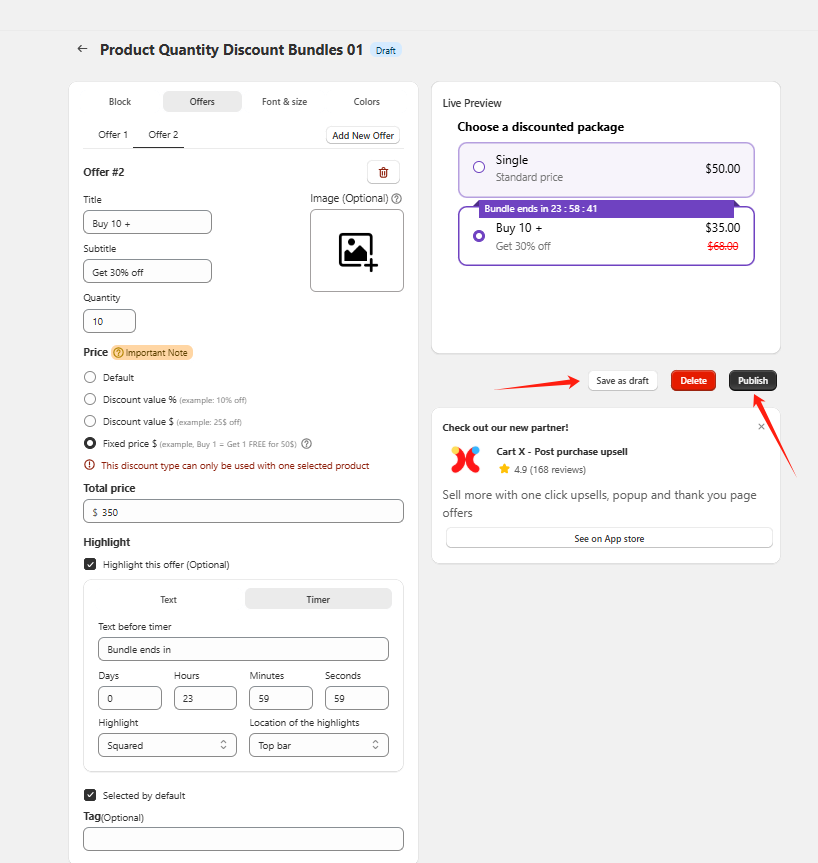This screenshot has height=863, width=818.
Task: Open the Important Note badge
Action: pyautogui.click(x=151, y=353)
